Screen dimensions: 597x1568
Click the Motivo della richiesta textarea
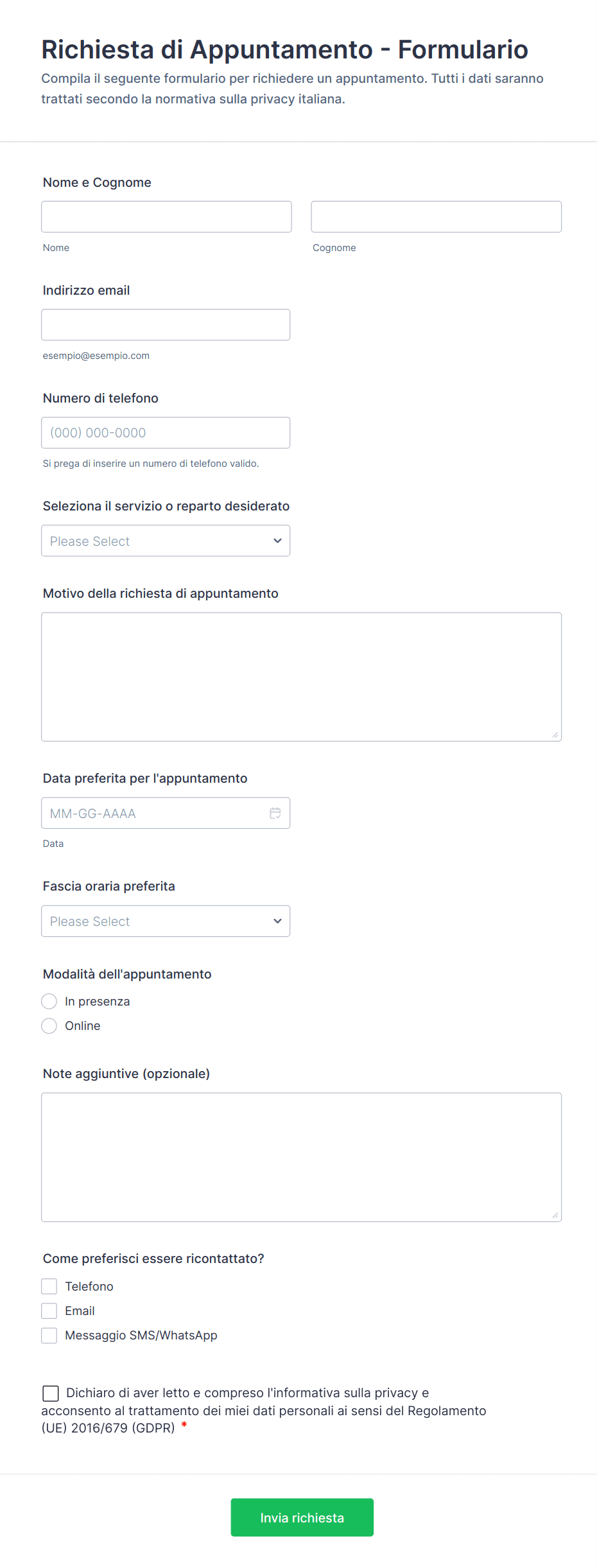tap(301, 676)
